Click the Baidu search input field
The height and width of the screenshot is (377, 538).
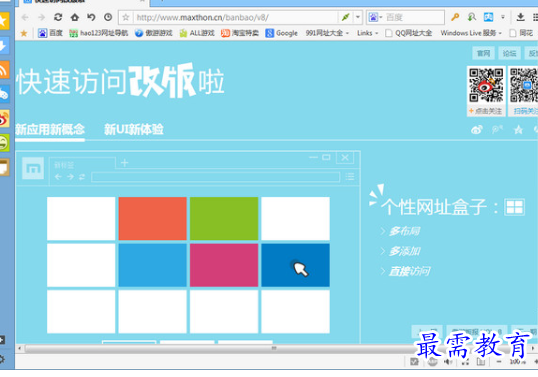[414, 17]
